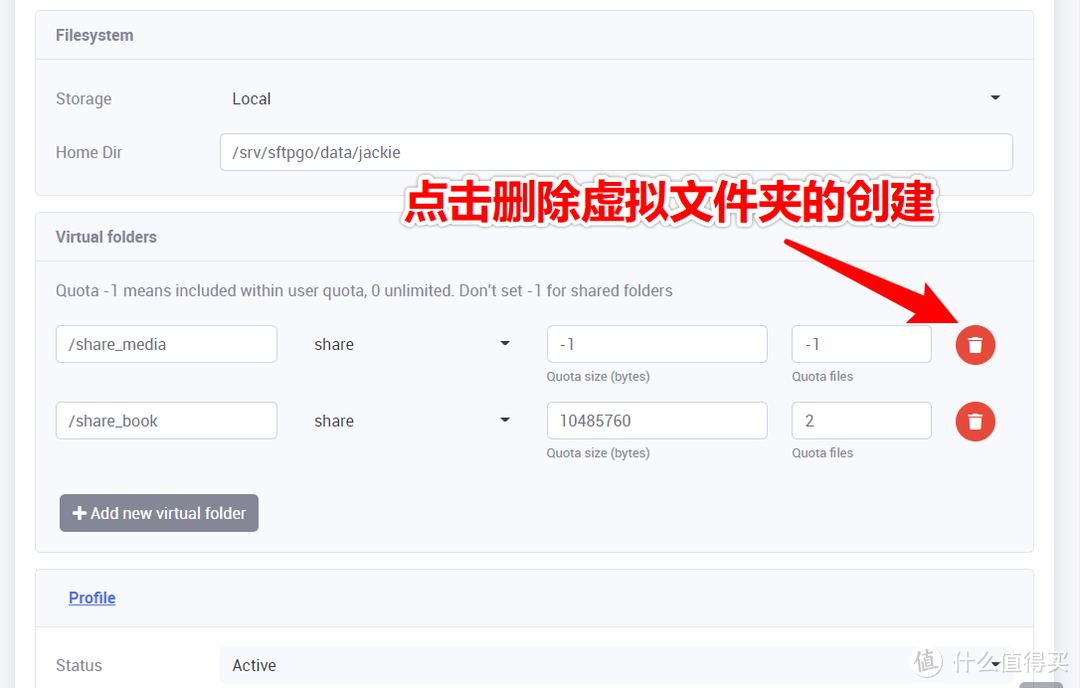Click the /share_media path input

click(x=165, y=344)
